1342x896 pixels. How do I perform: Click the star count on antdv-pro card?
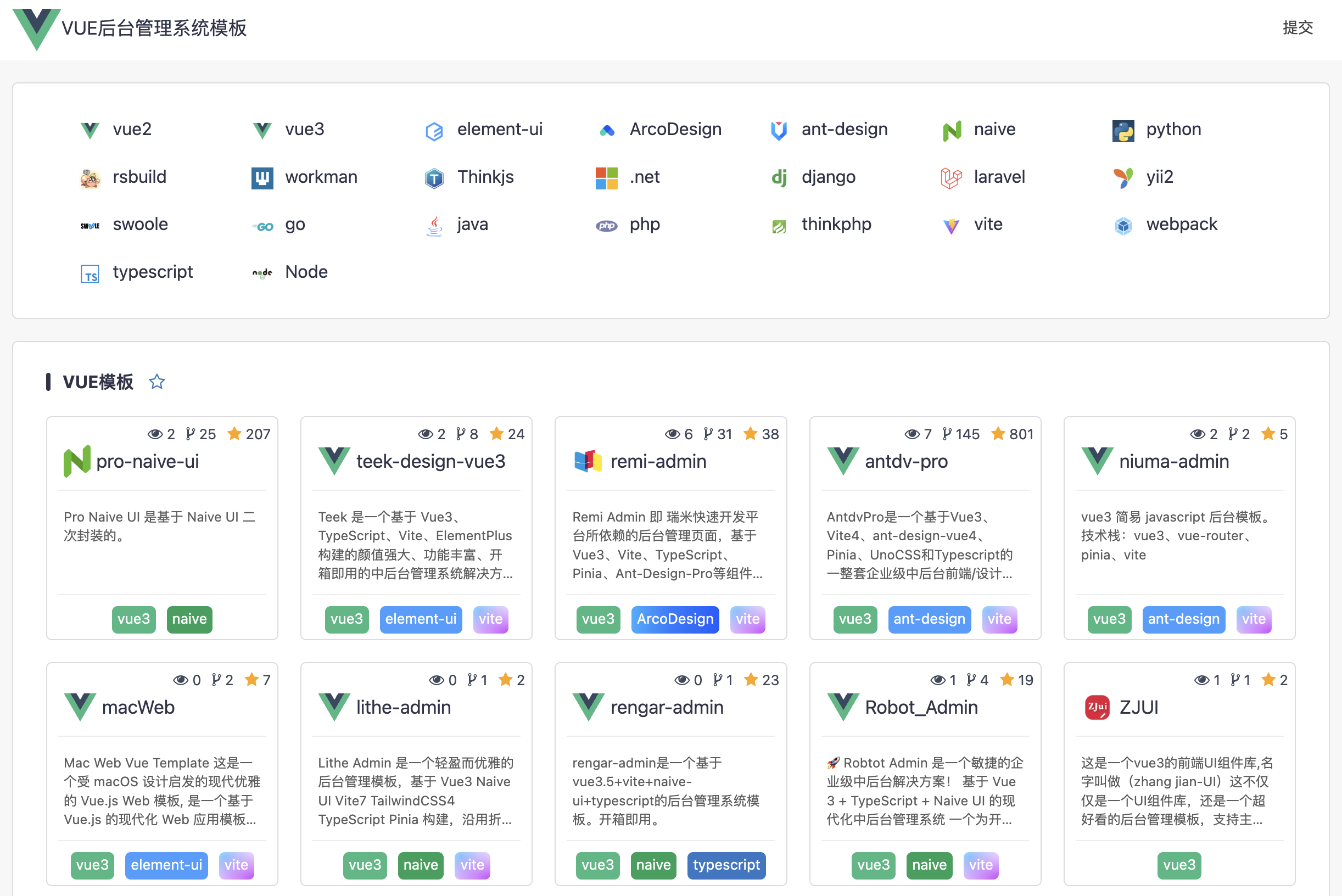[x=1021, y=434]
